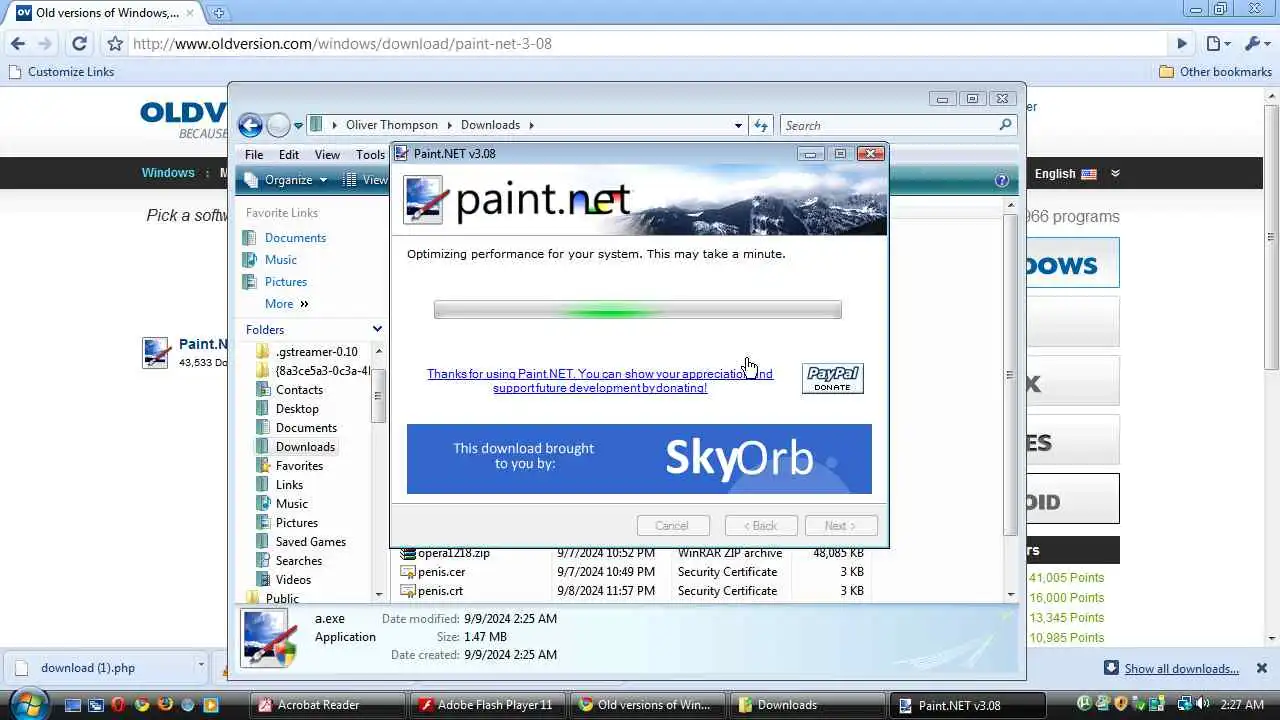Select Videos folder in the tree
This screenshot has height=720, width=1280.
283,580
